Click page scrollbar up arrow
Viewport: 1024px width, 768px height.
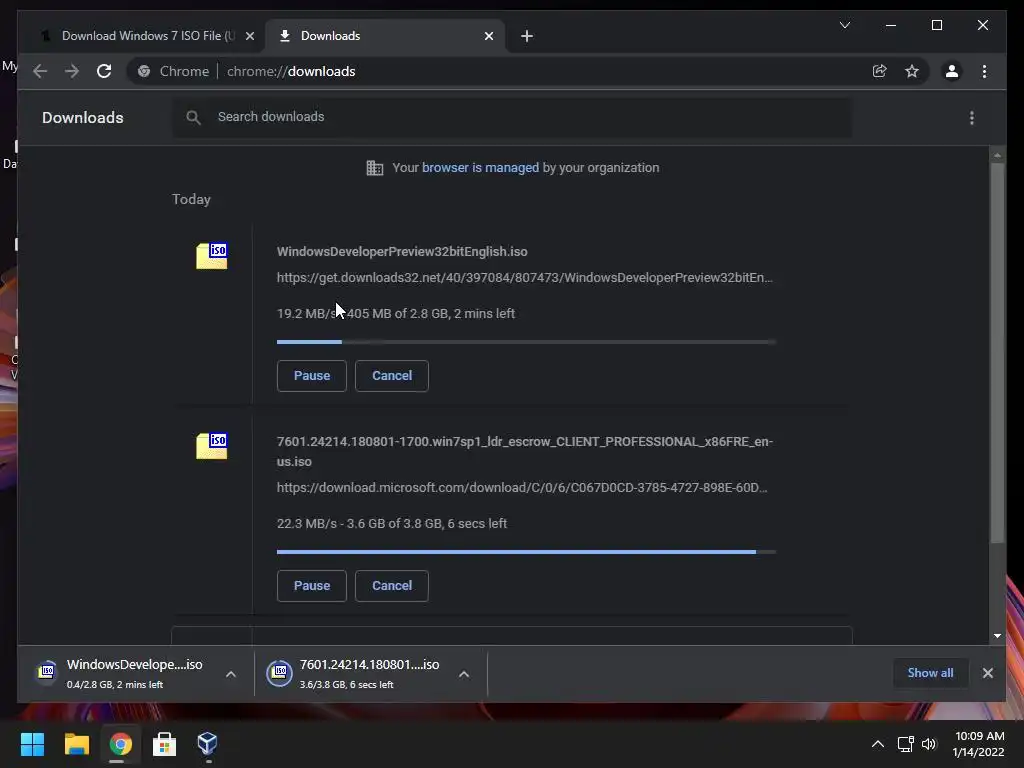[997, 155]
